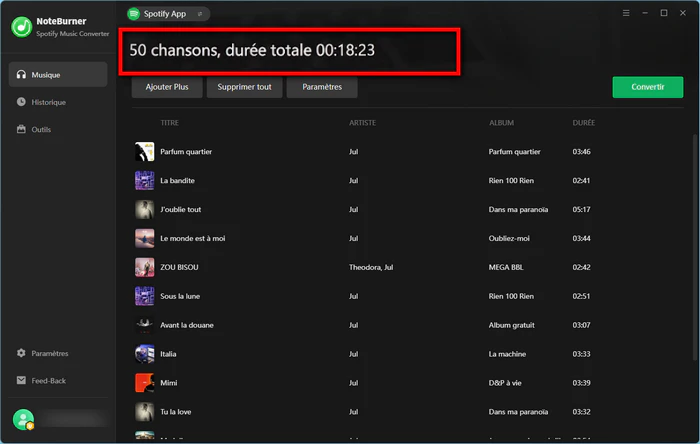This screenshot has height=444, width=700.
Task: Click the Parfum quartier album cover
Action: click(x=145, y=152)
